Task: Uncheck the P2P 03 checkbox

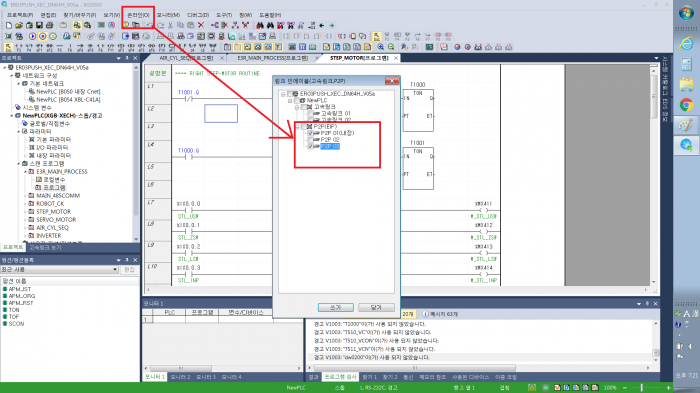Action: point(311,146)
